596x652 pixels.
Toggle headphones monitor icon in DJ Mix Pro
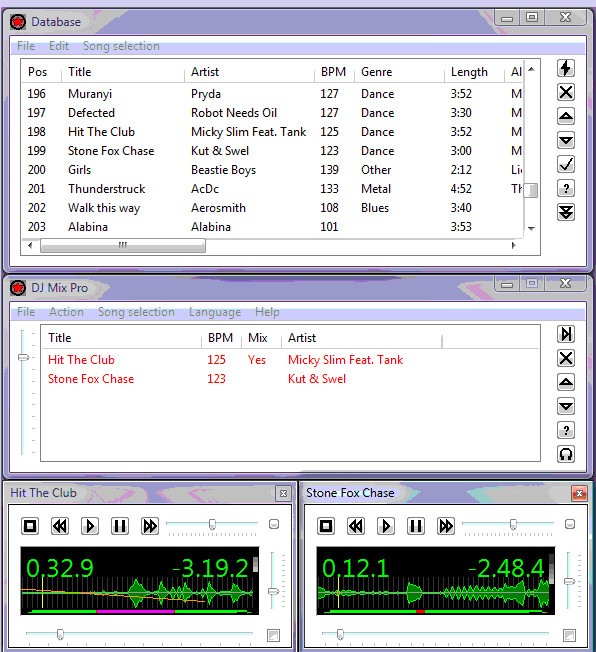coord(566,454)
